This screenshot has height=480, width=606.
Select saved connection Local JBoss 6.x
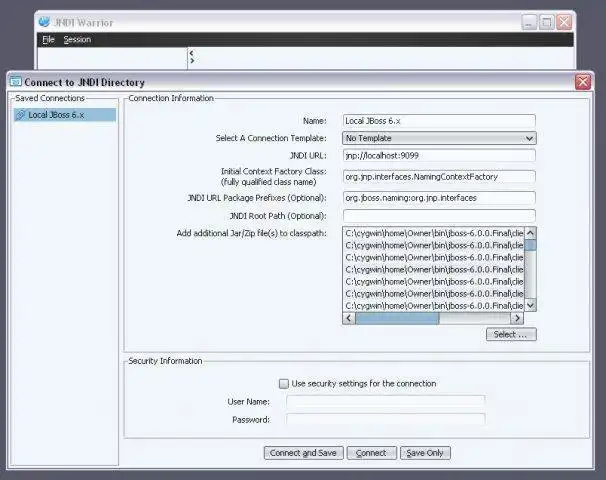pos(65,115)
